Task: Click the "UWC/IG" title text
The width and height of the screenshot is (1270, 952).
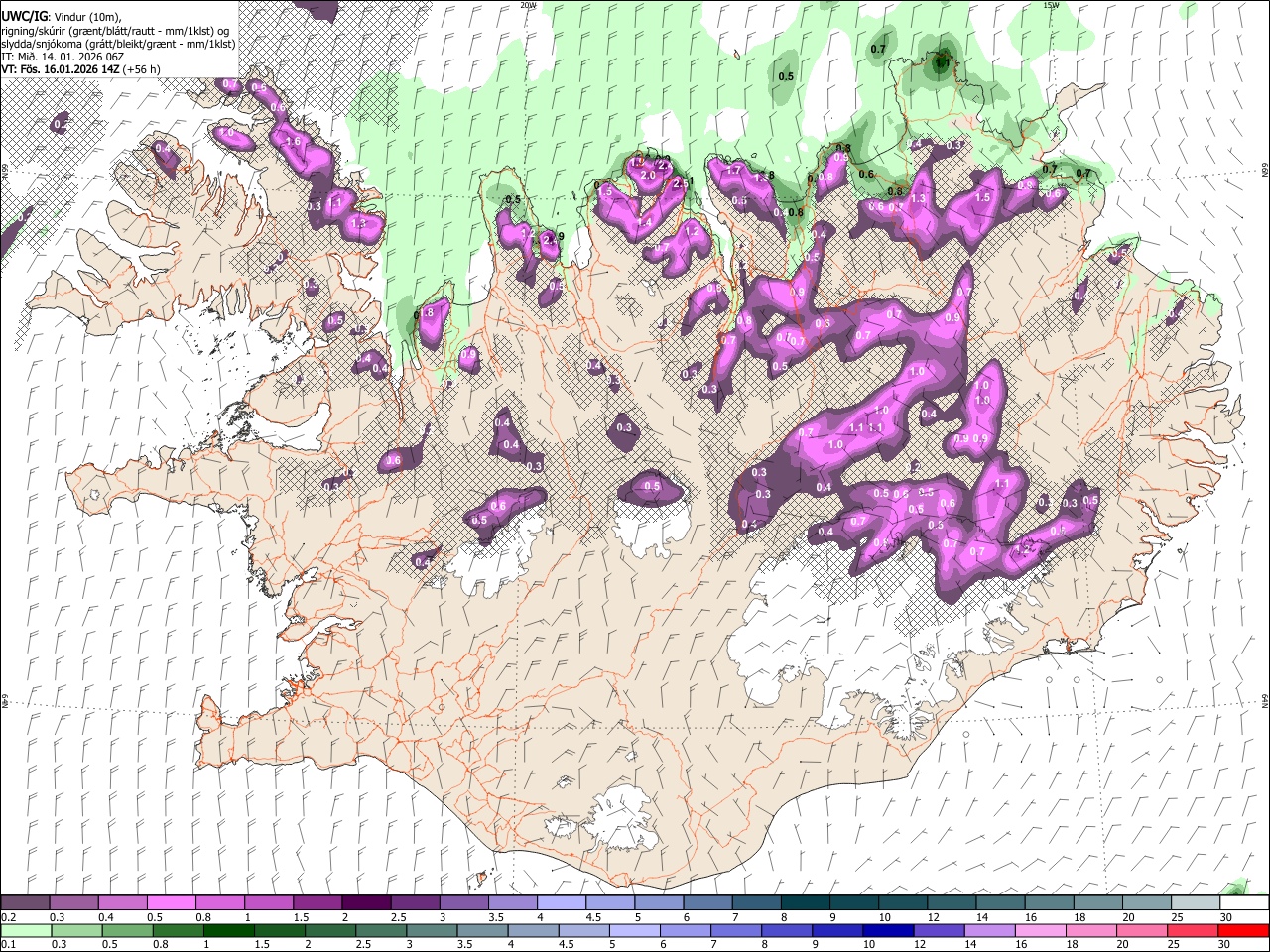Action: (24, 17)
